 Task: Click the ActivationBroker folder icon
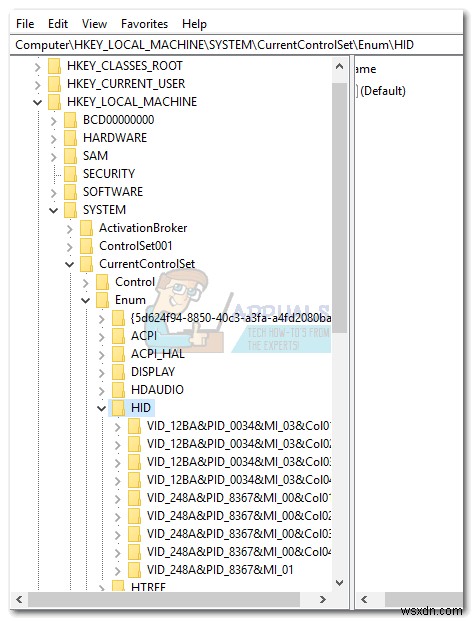pos(86,228)
